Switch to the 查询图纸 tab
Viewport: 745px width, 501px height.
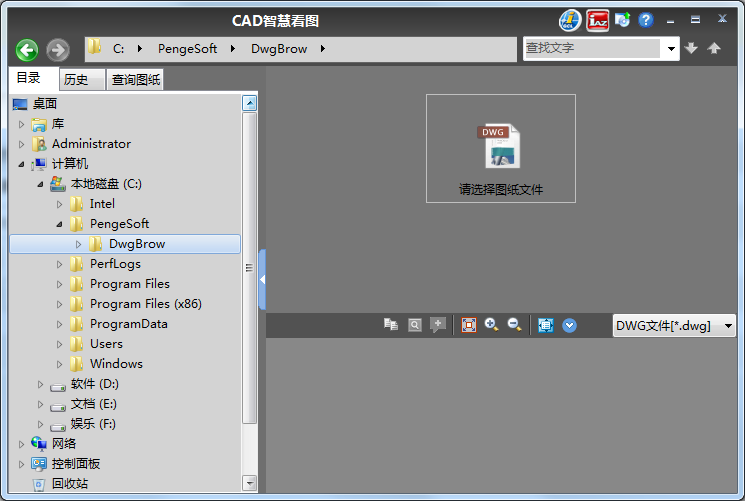(135, 80)
